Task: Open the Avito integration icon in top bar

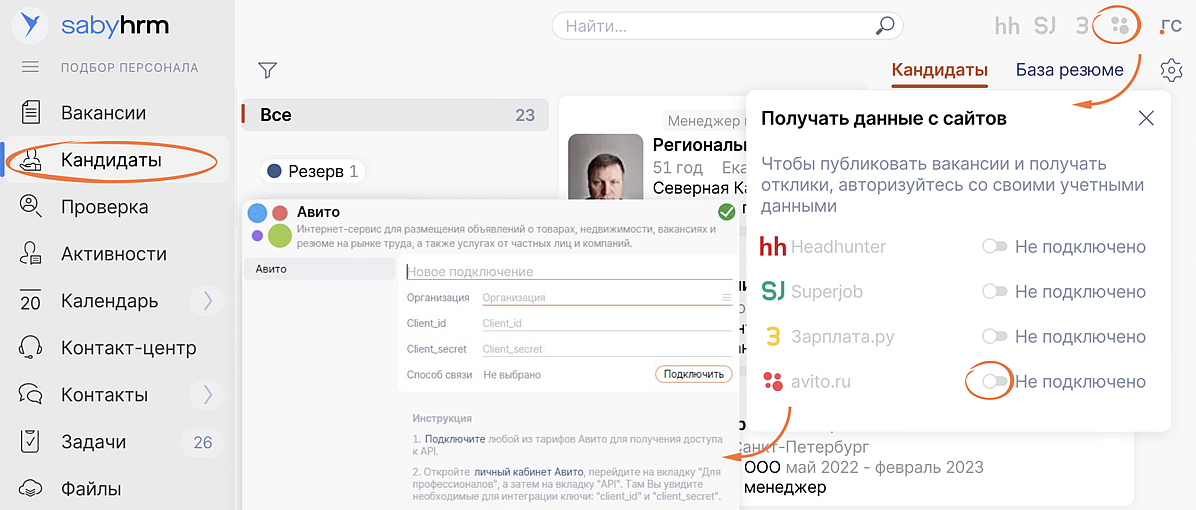Action: point(1121,27)
